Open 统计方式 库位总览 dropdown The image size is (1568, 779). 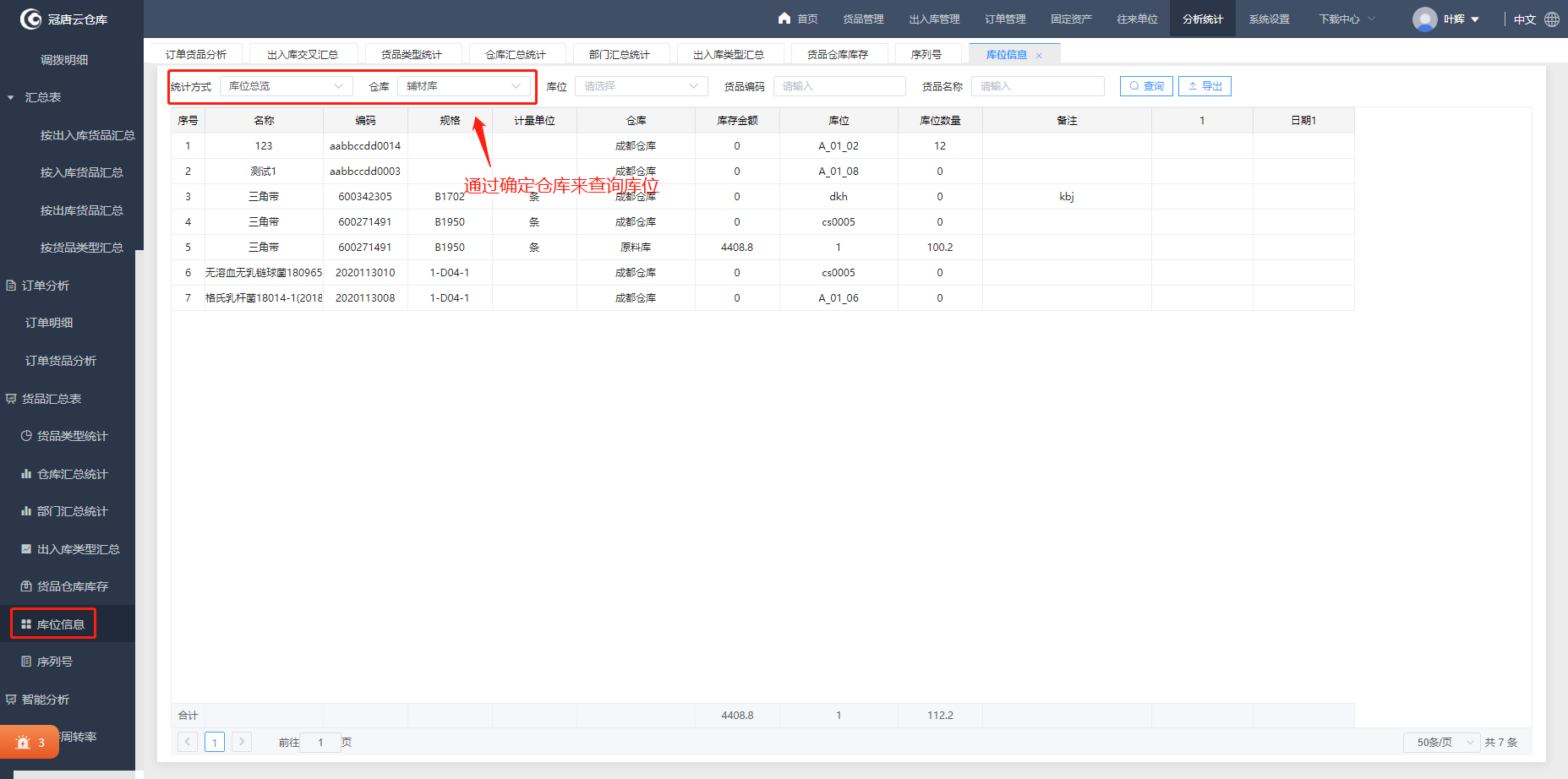(x=287, y=86)
